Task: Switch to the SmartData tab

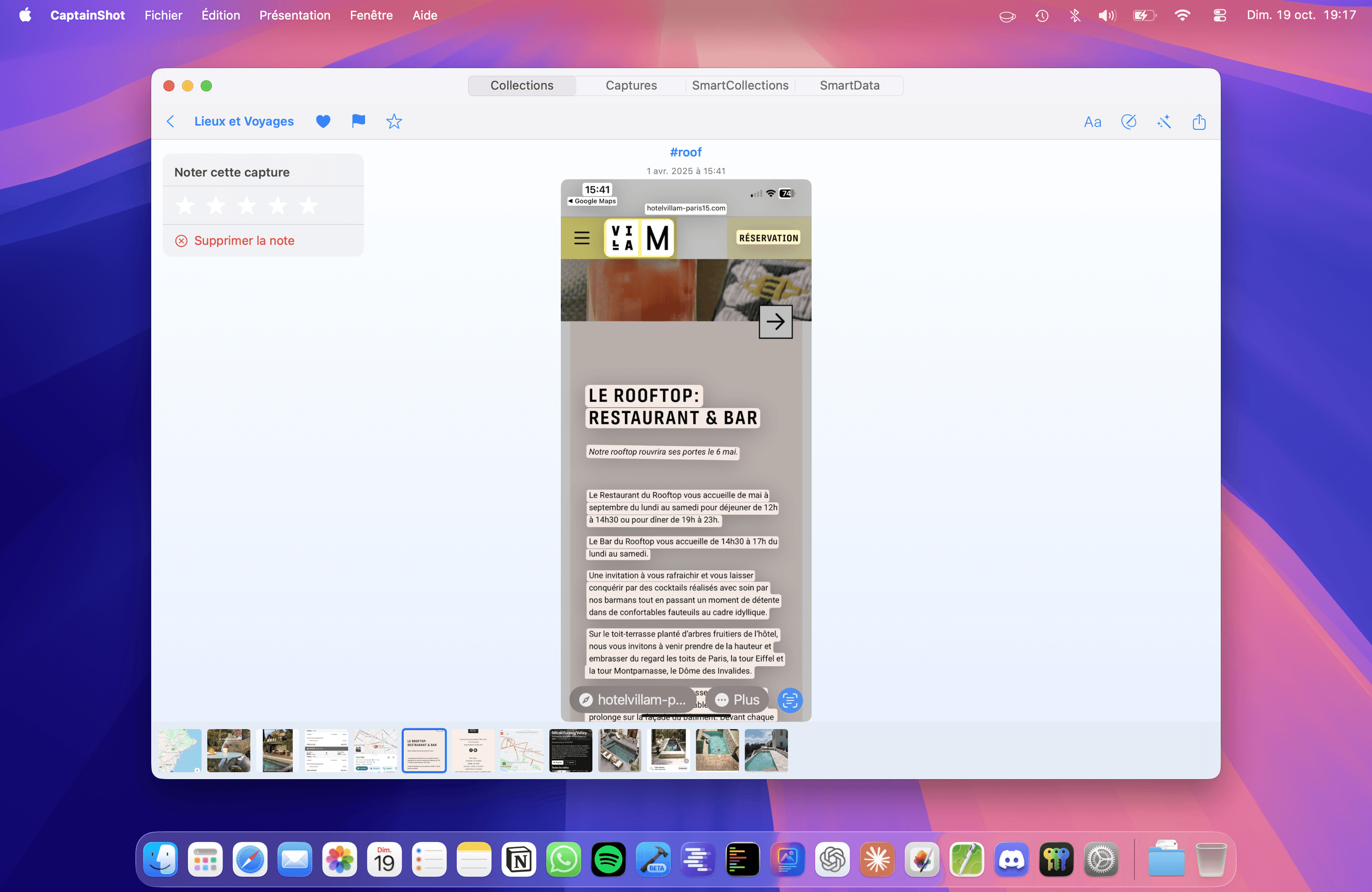Action: [x=849, y=85]
